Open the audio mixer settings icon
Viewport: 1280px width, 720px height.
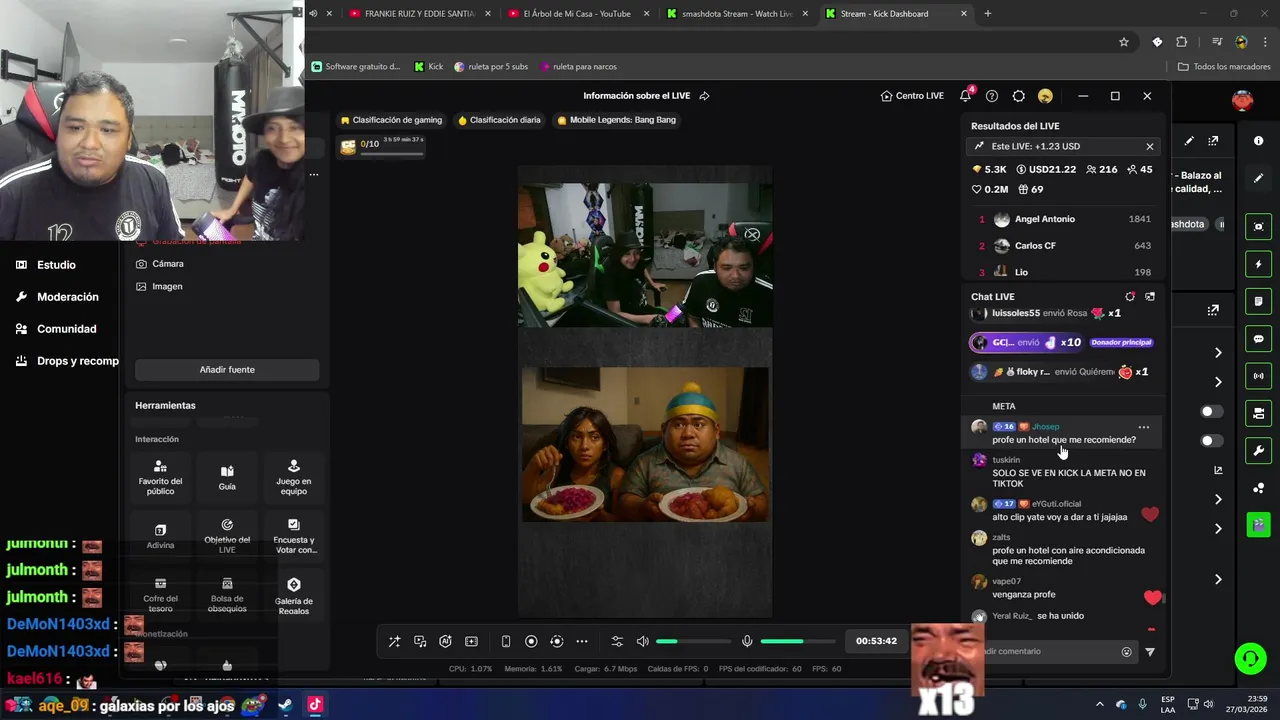(x=617, y=641)
